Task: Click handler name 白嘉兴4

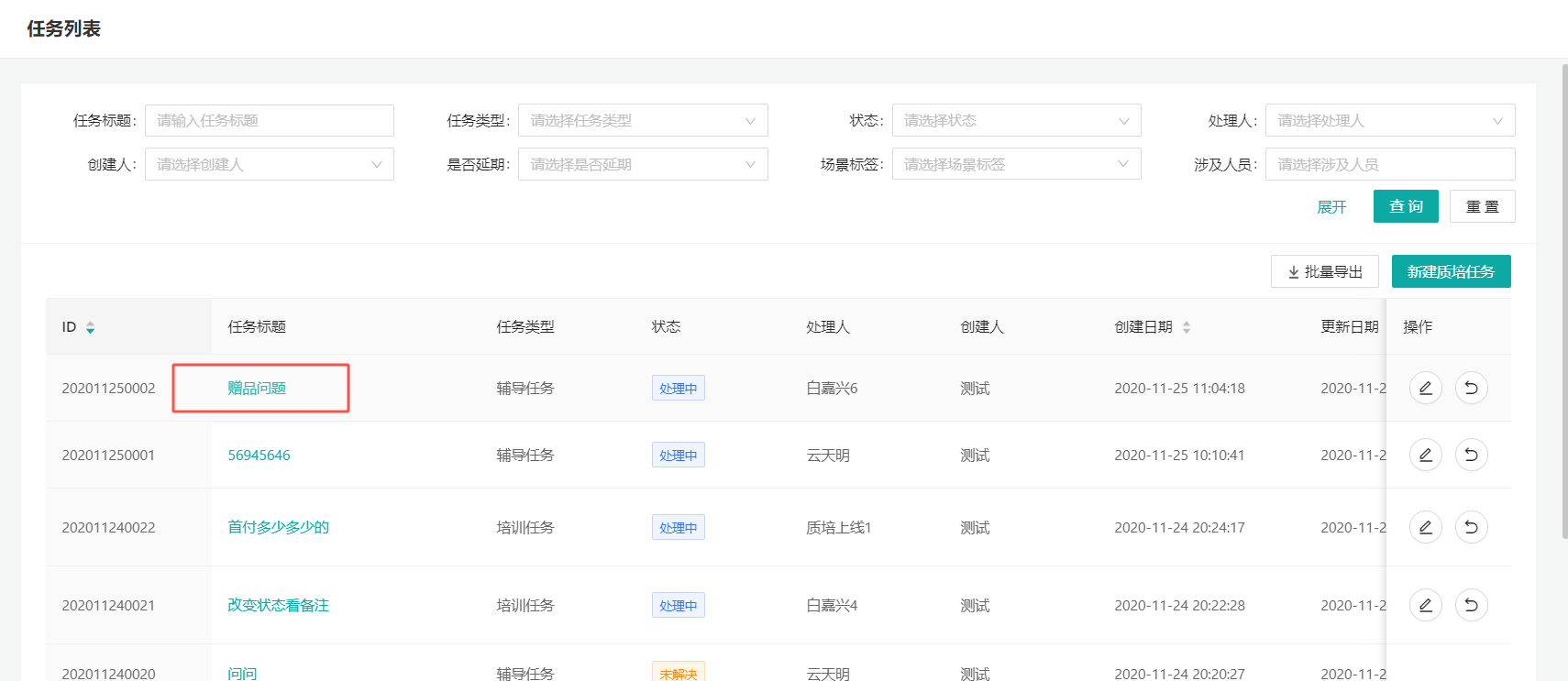Action: pos(832,605)
